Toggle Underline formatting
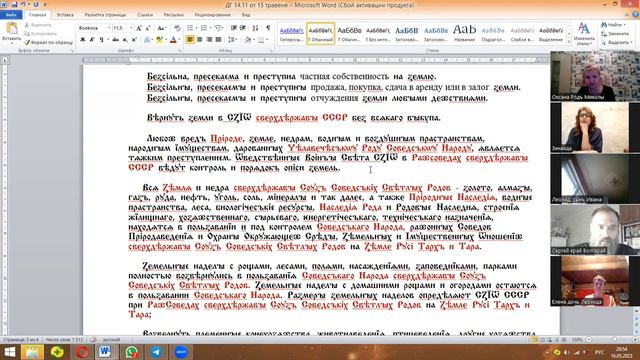 pyautogui.click(x=102, y=40)
